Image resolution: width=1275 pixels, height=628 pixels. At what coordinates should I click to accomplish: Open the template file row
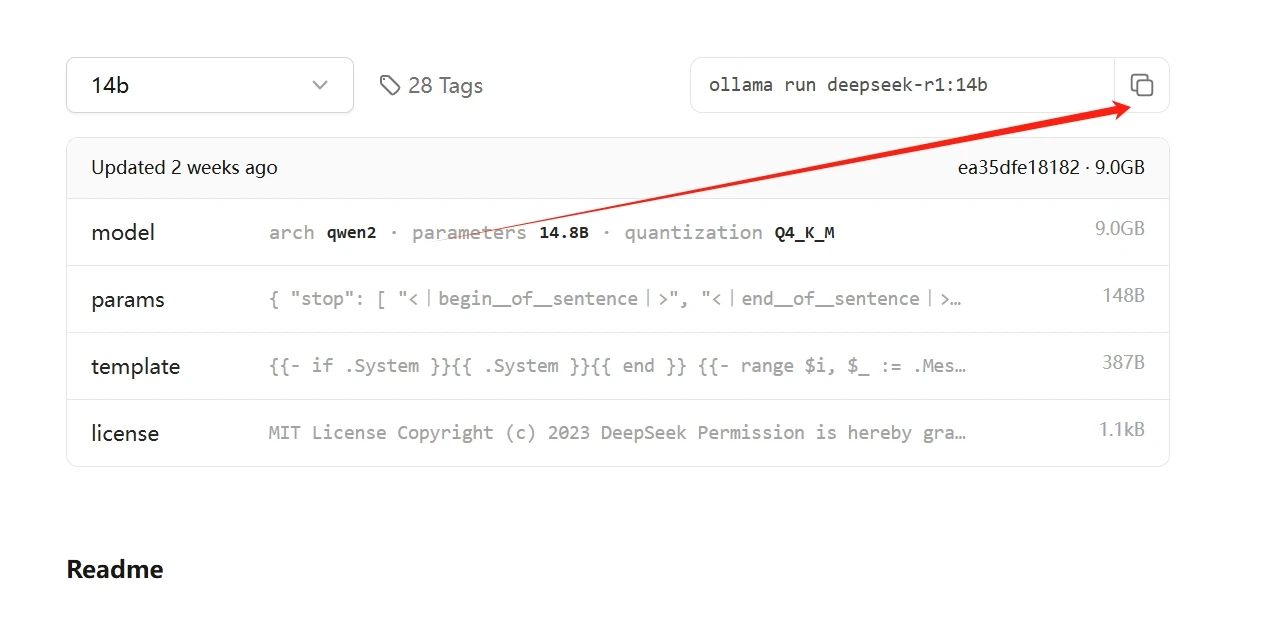pyautogui.click(x=618, y=366)
